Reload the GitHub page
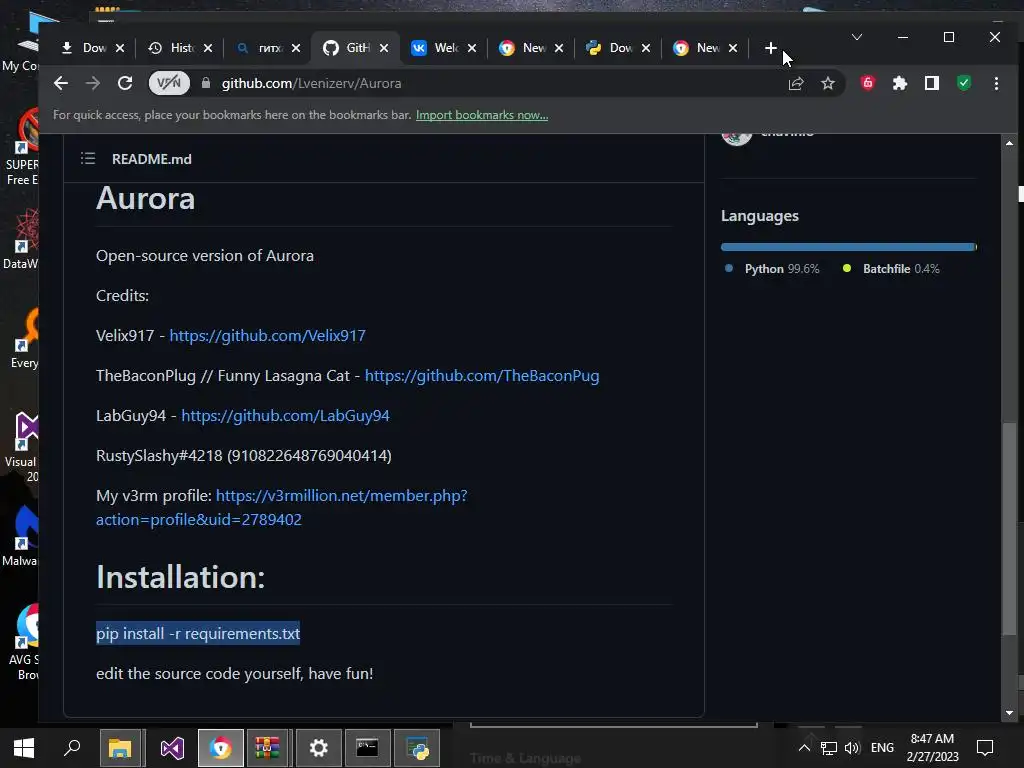 click(x=125, y=84)
